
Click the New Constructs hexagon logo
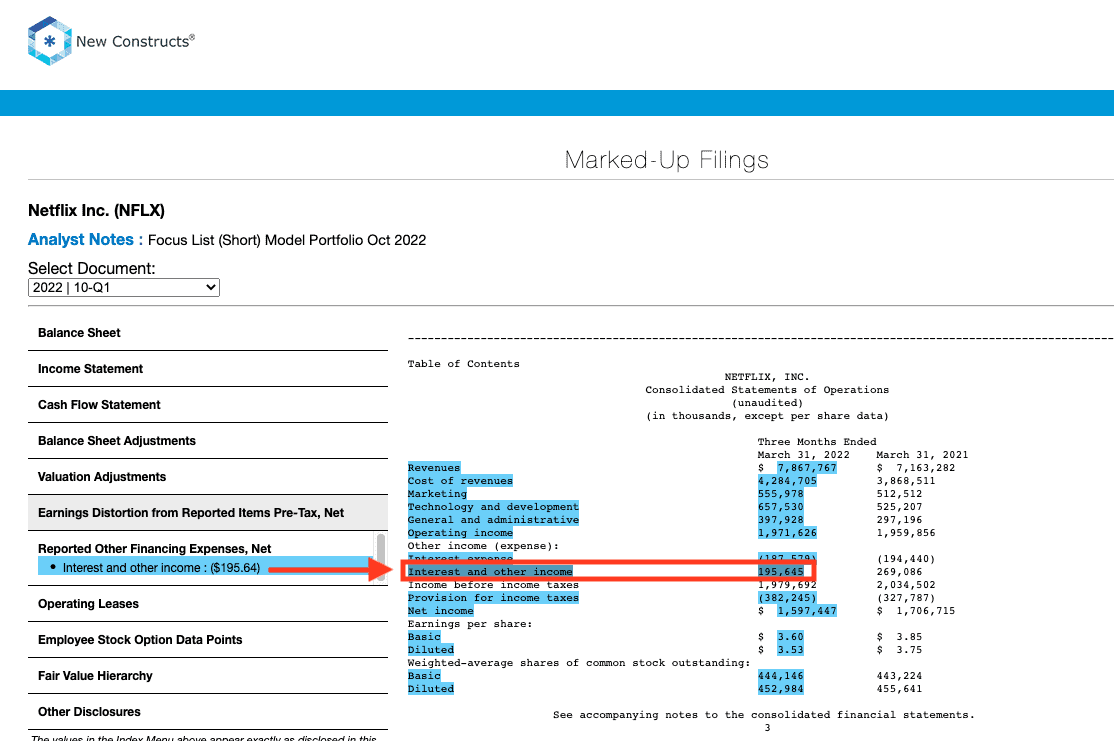(x=50, y=41)
